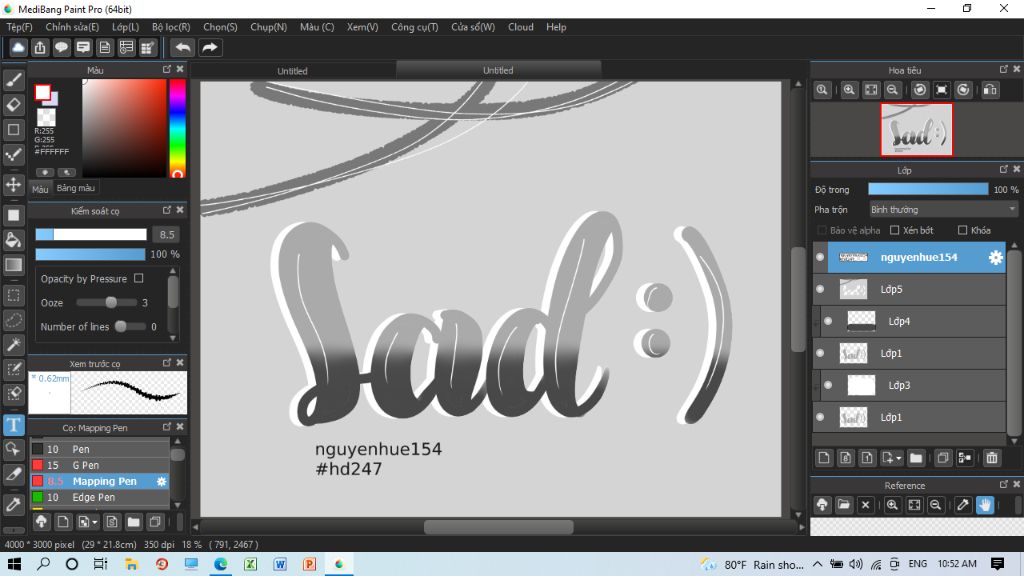This screenshot has height=576, width=1024.
Task: Open the Tệp(F) menu
Action: tap(20, 27)
